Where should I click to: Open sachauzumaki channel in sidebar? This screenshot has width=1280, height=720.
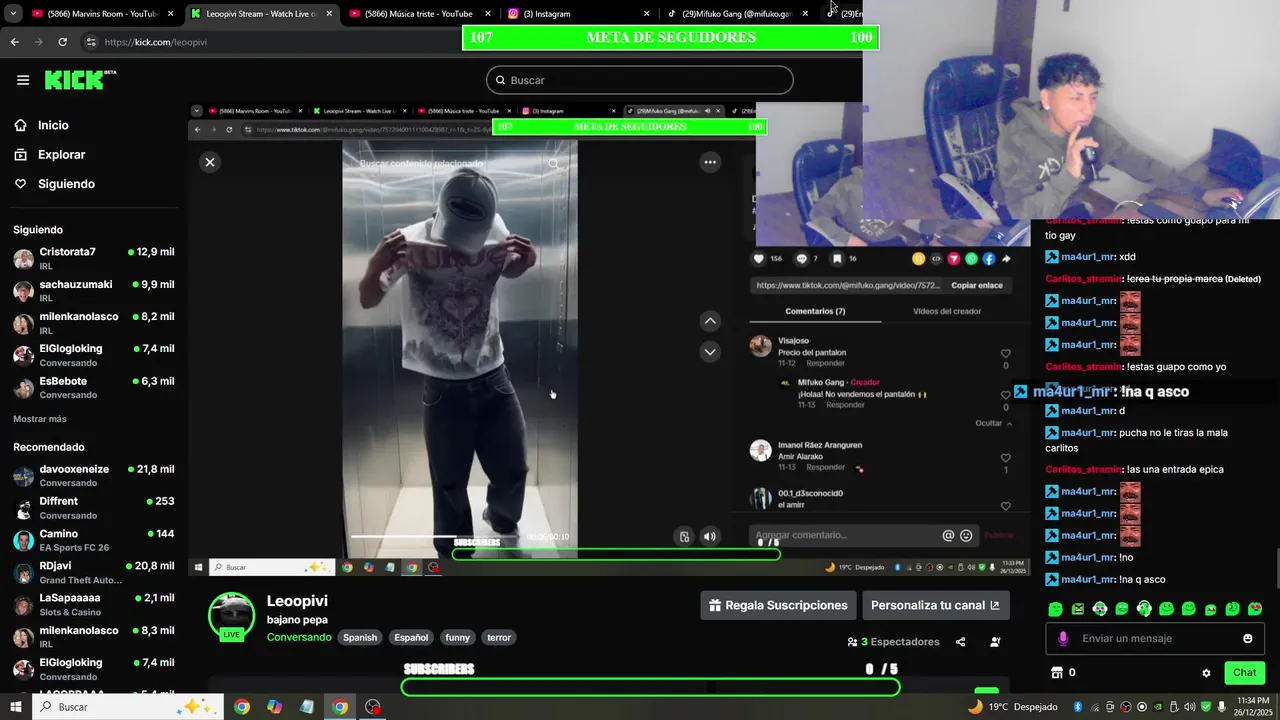[94, 290]
